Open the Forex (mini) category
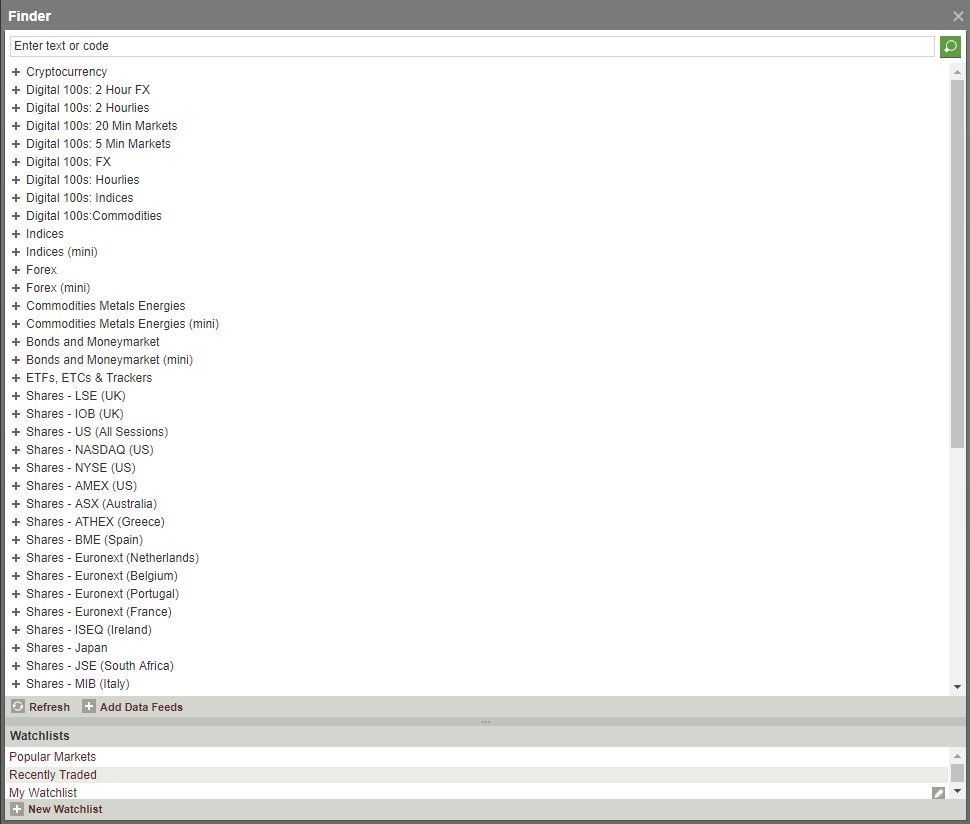 [x=58, y=288]
